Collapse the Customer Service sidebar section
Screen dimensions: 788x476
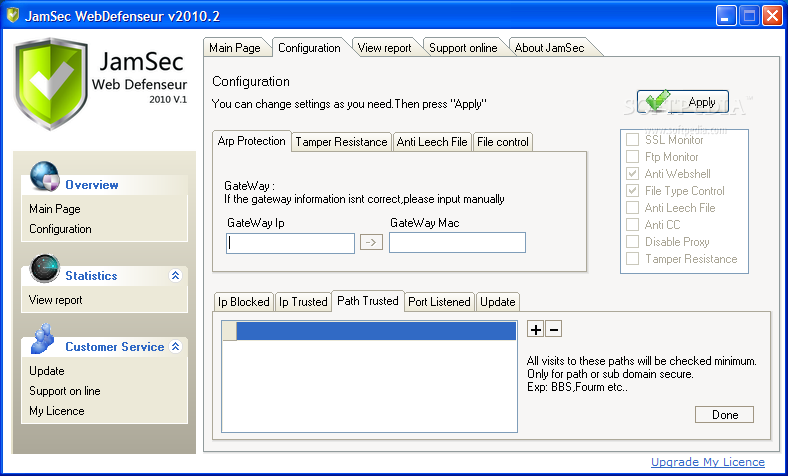point(175,346)
